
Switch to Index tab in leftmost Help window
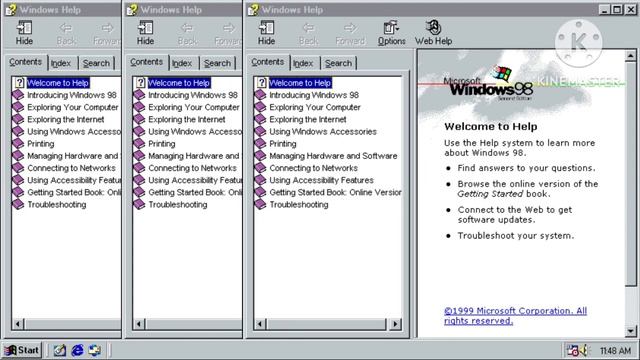tap(61, 63)
